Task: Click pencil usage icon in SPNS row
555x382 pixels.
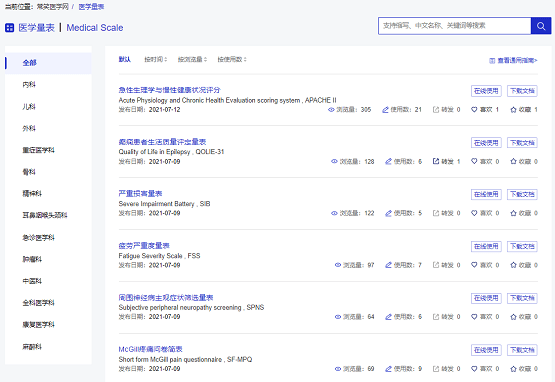Action: click(x=388, y=317)
